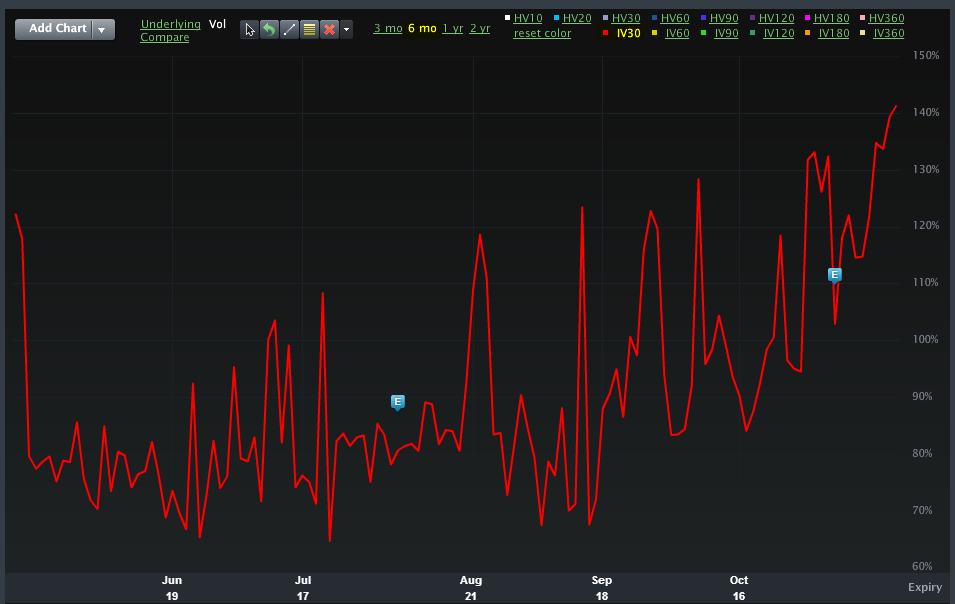Toggle the HV180 series
The height and width of the screenshot is (604, 955).
(831, 18)
